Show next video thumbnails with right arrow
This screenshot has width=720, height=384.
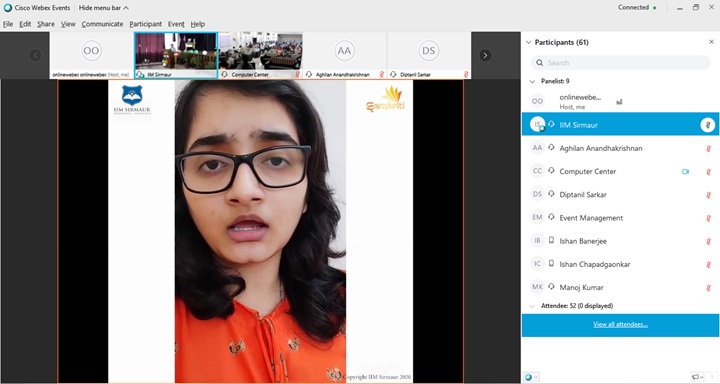coord(485,55)
